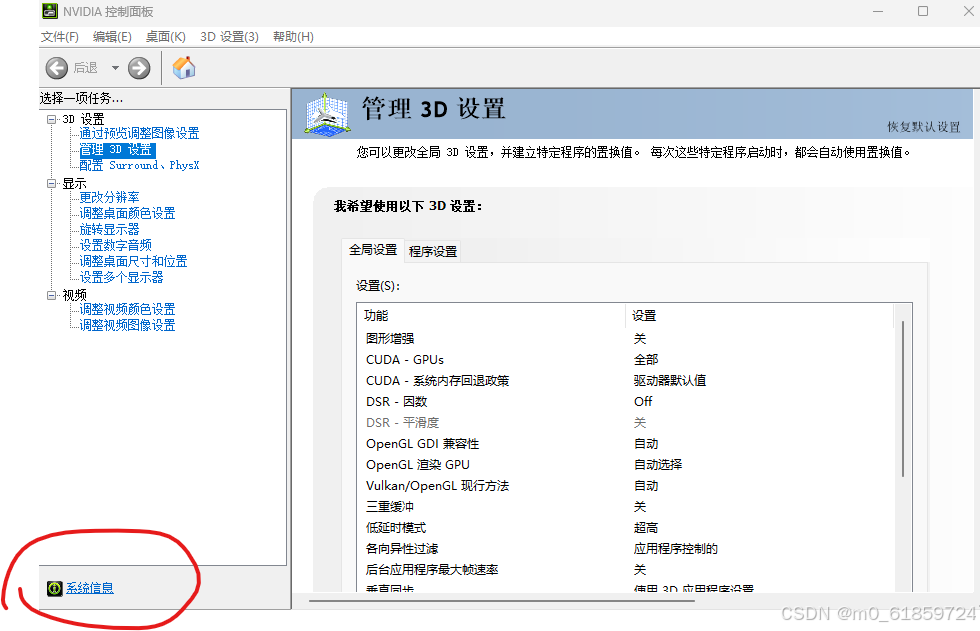Click the 设置 column header
Viewport: 980px width, 631px height.
(759, 316)
